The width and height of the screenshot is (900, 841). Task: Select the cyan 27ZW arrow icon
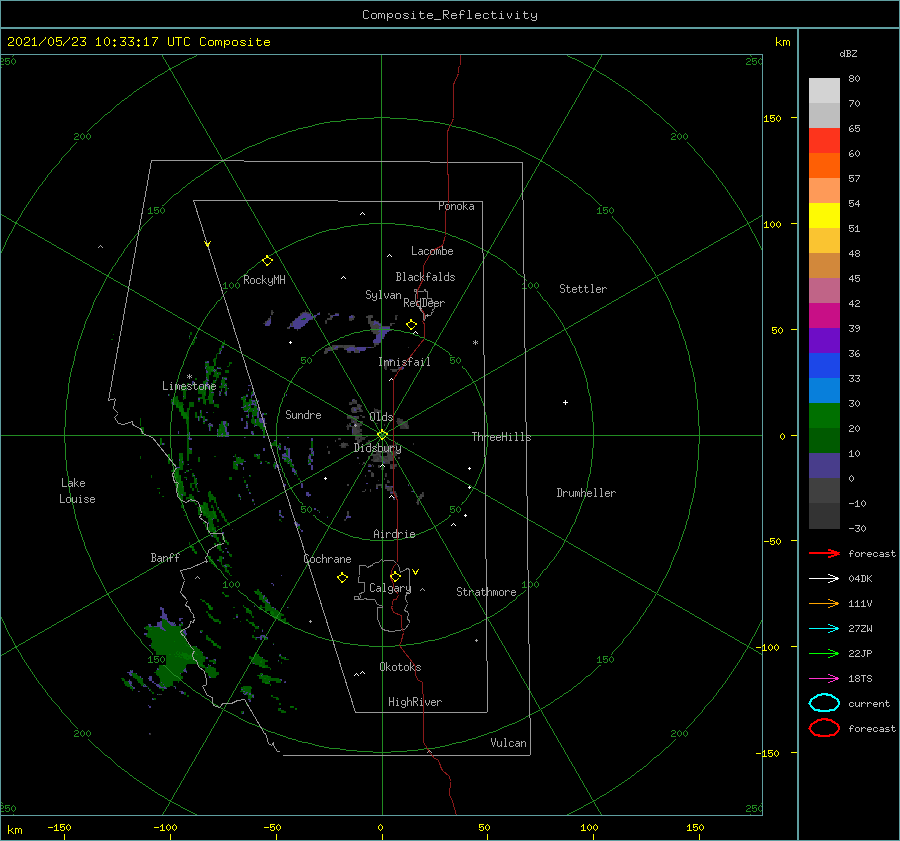click(824, 629)
